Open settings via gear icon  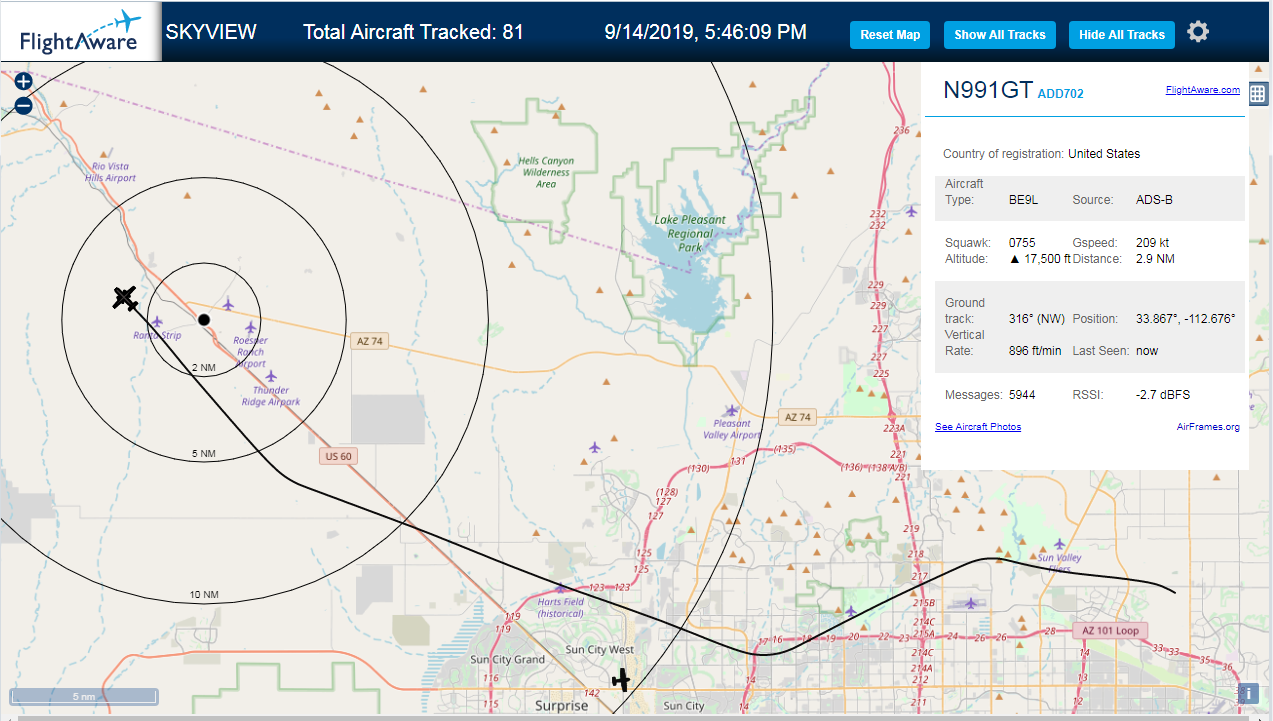tap(1198, 32)
